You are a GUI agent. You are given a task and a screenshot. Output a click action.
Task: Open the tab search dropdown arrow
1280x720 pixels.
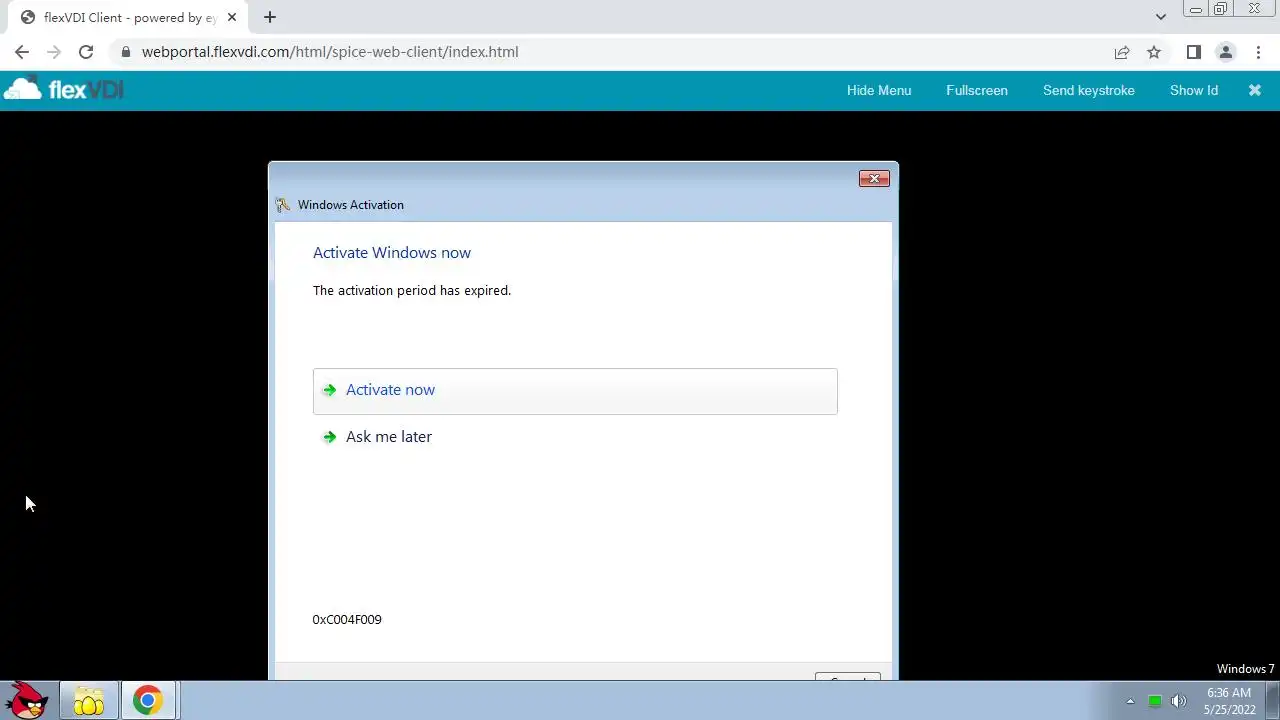1161,17
